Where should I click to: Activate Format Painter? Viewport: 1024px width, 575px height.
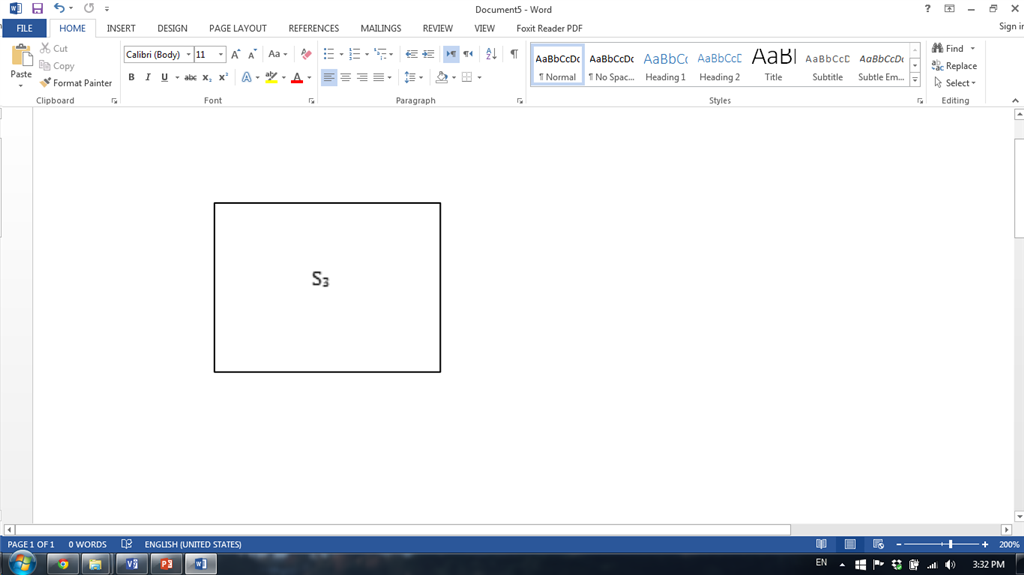point(76,83)
